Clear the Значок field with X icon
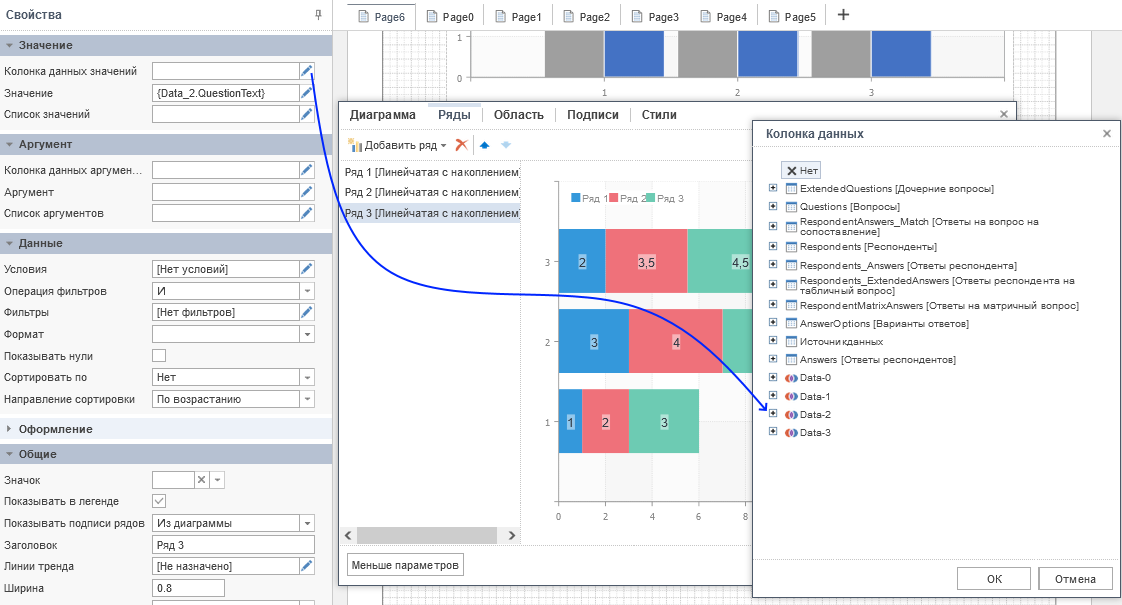Screen dimensions: 1122x605 click(202, 480)
